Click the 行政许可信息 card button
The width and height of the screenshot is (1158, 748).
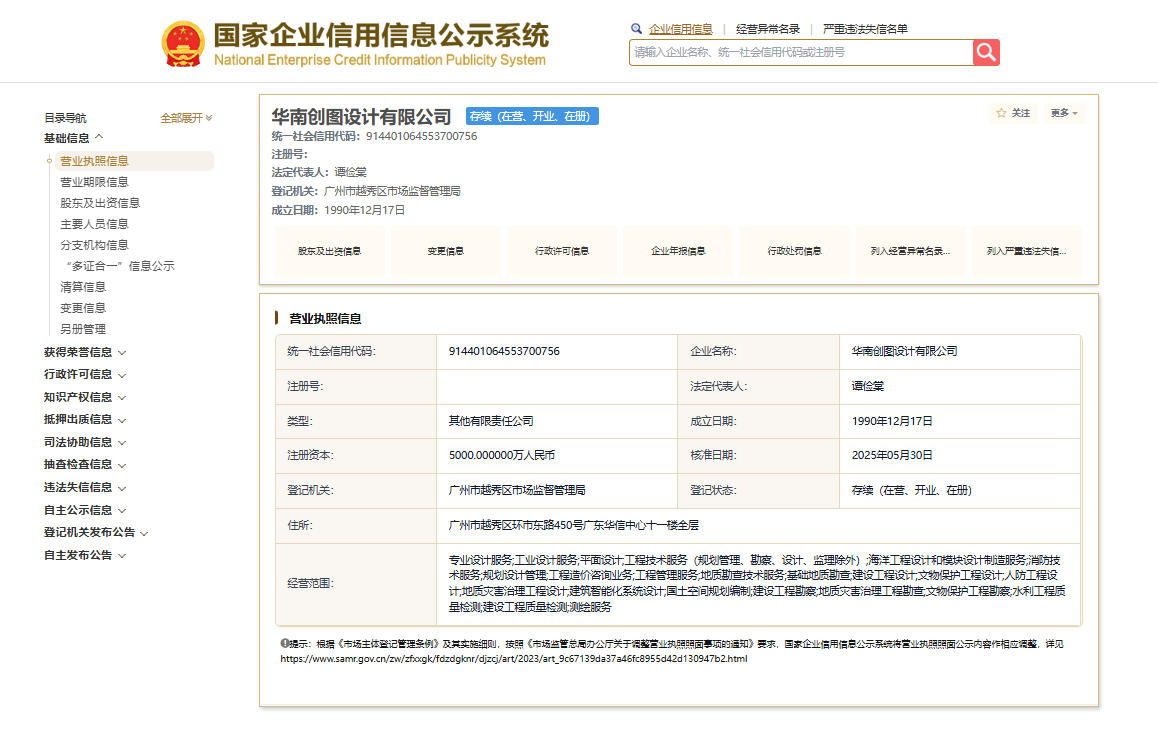point(562,252)
